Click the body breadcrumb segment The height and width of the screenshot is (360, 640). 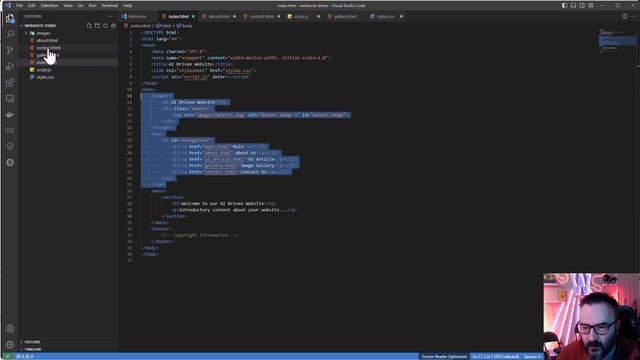(187, 26)
